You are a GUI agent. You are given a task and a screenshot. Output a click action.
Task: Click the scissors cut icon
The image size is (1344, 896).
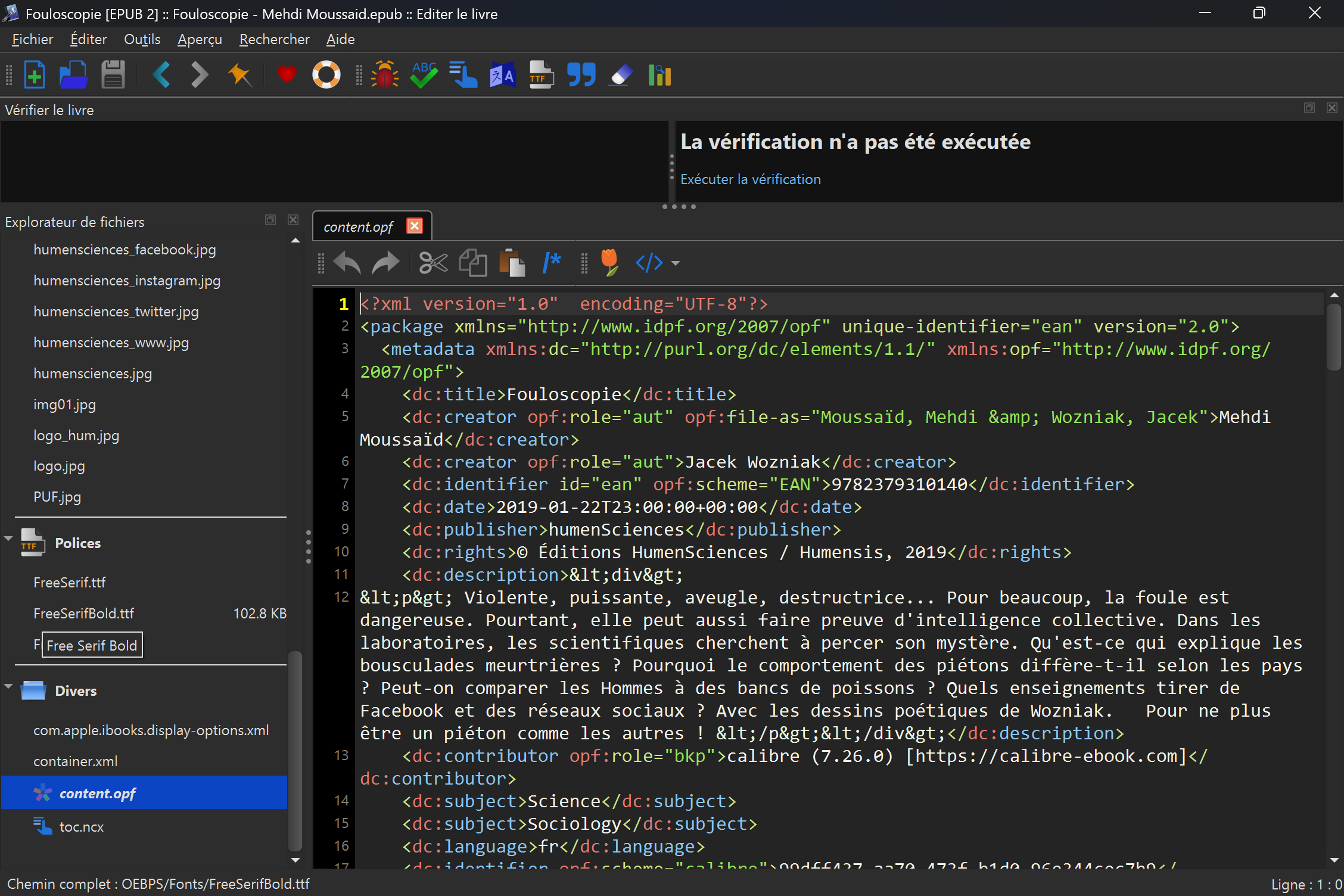(433, 263)
